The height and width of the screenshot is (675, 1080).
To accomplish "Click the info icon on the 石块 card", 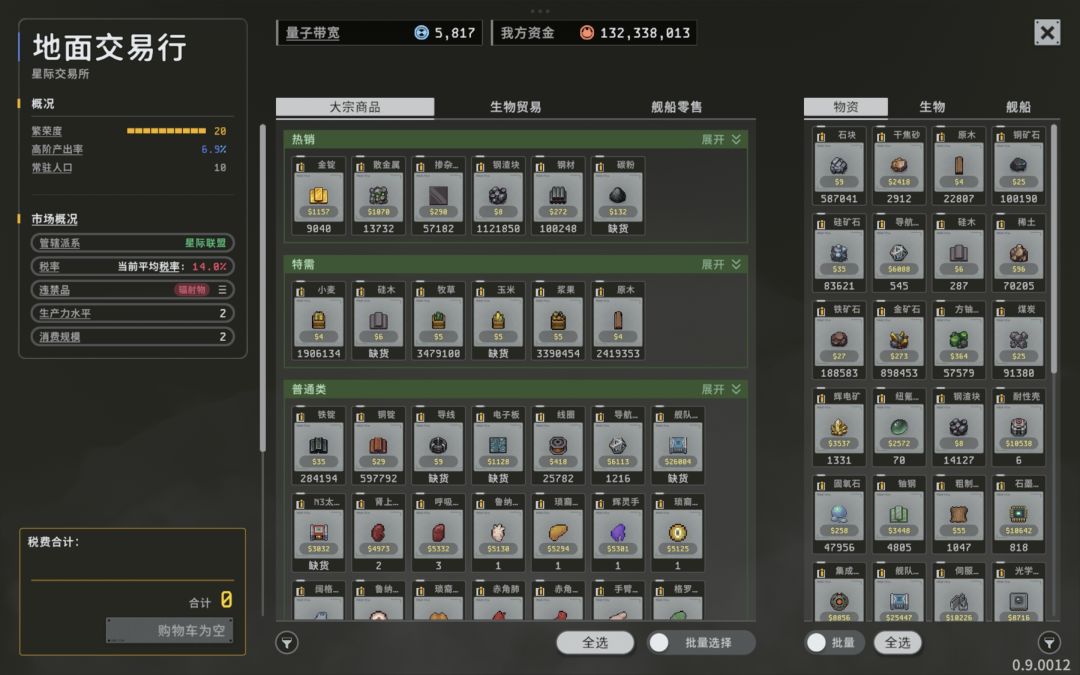I will [x=821, y=136].
